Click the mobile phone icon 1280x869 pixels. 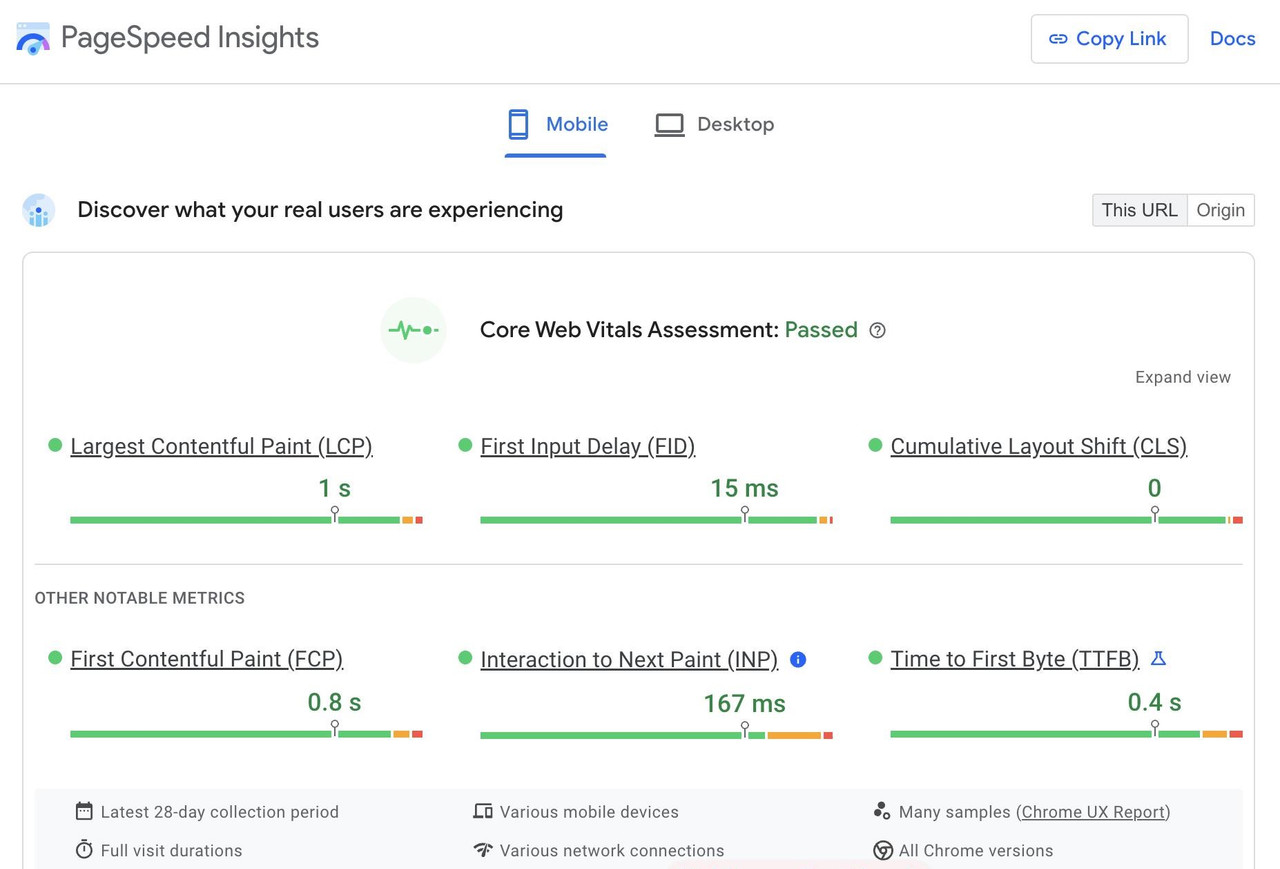point(518,124)
